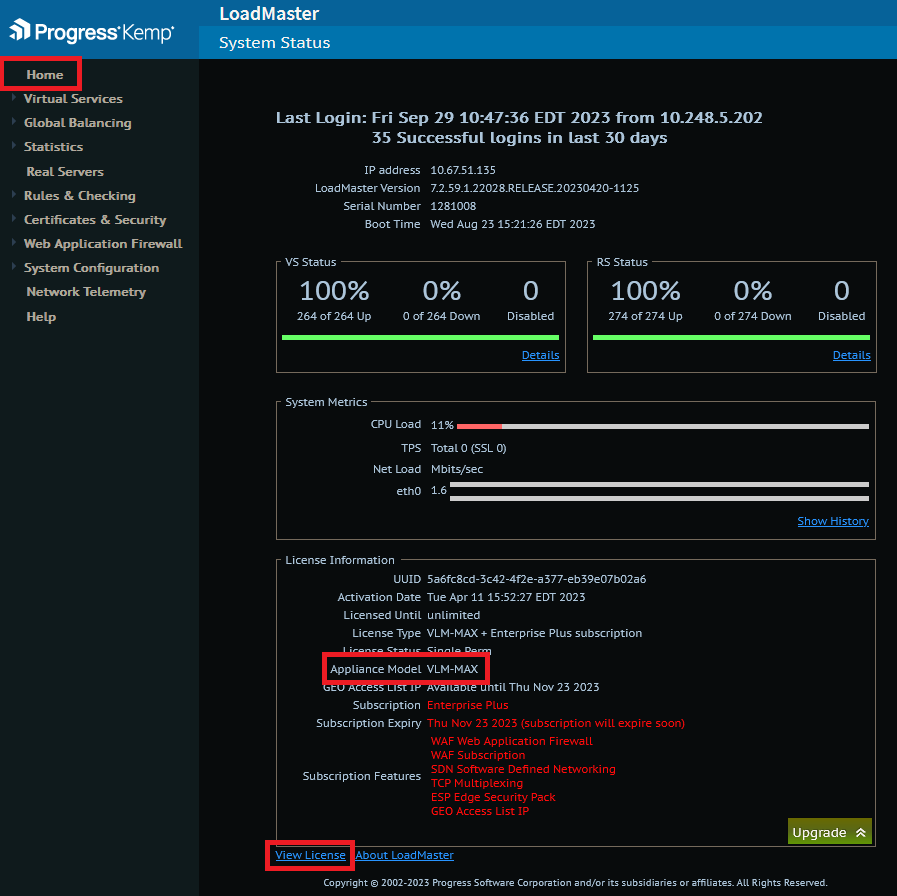The height and width of the screenshot is (896, 897).
Task: Click 'TCP Multiplexing' feature text
Action: click(477, 783)
